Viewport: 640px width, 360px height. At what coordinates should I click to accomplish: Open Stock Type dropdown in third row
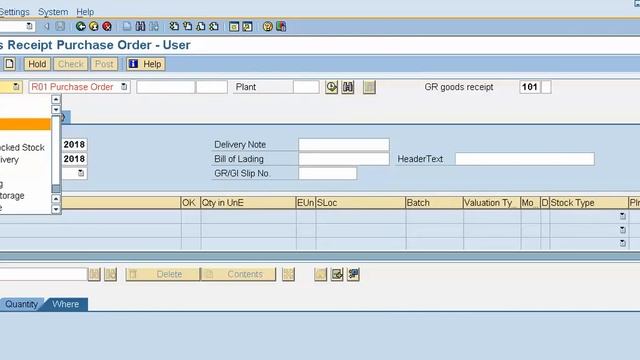(622, 243)
